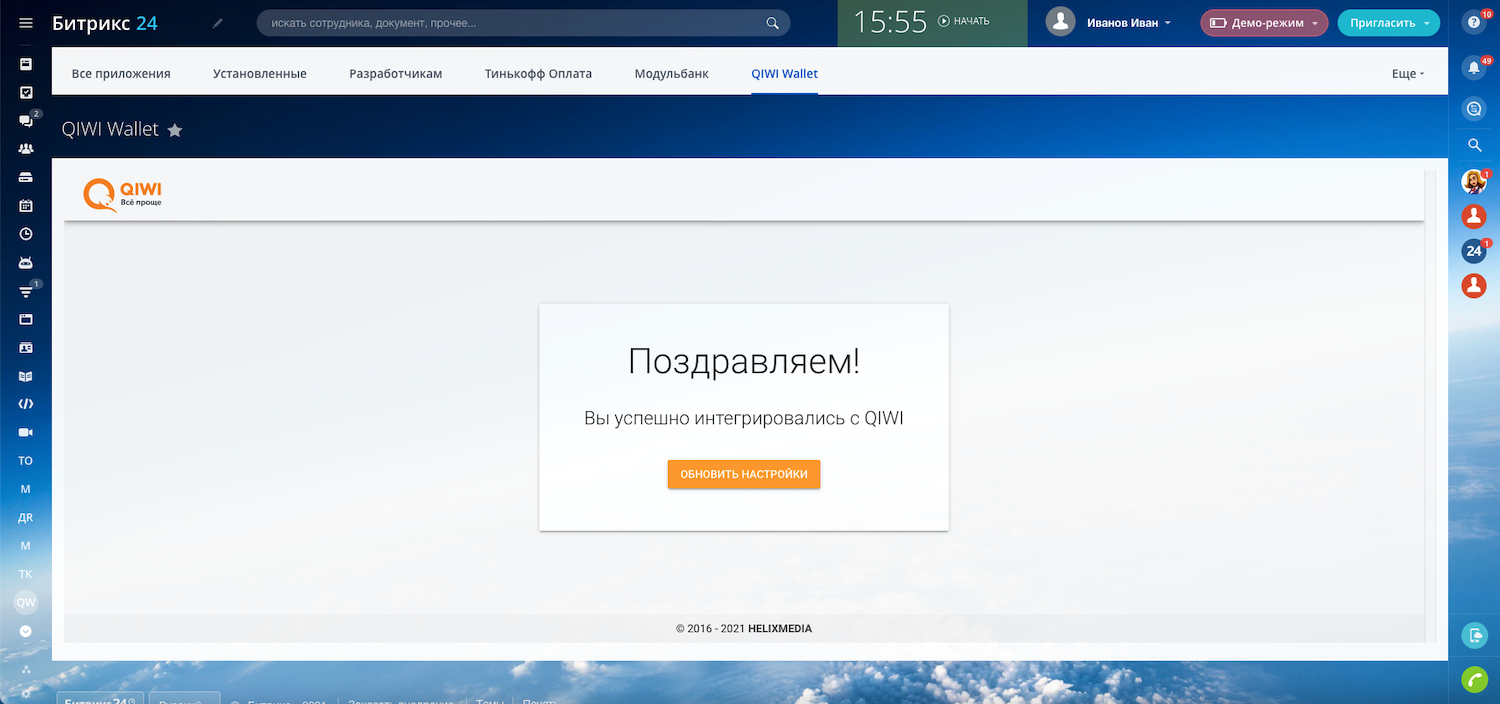Open the Установленные tab
The height and width of the screenshot is (704, 1500).
260,74
